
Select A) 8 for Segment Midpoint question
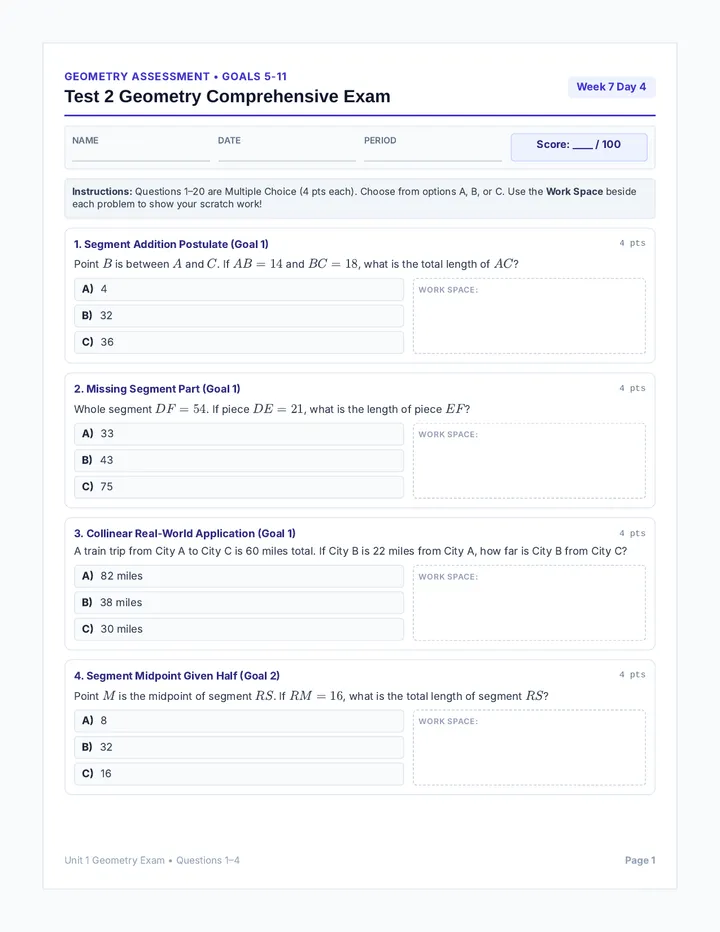238,721
